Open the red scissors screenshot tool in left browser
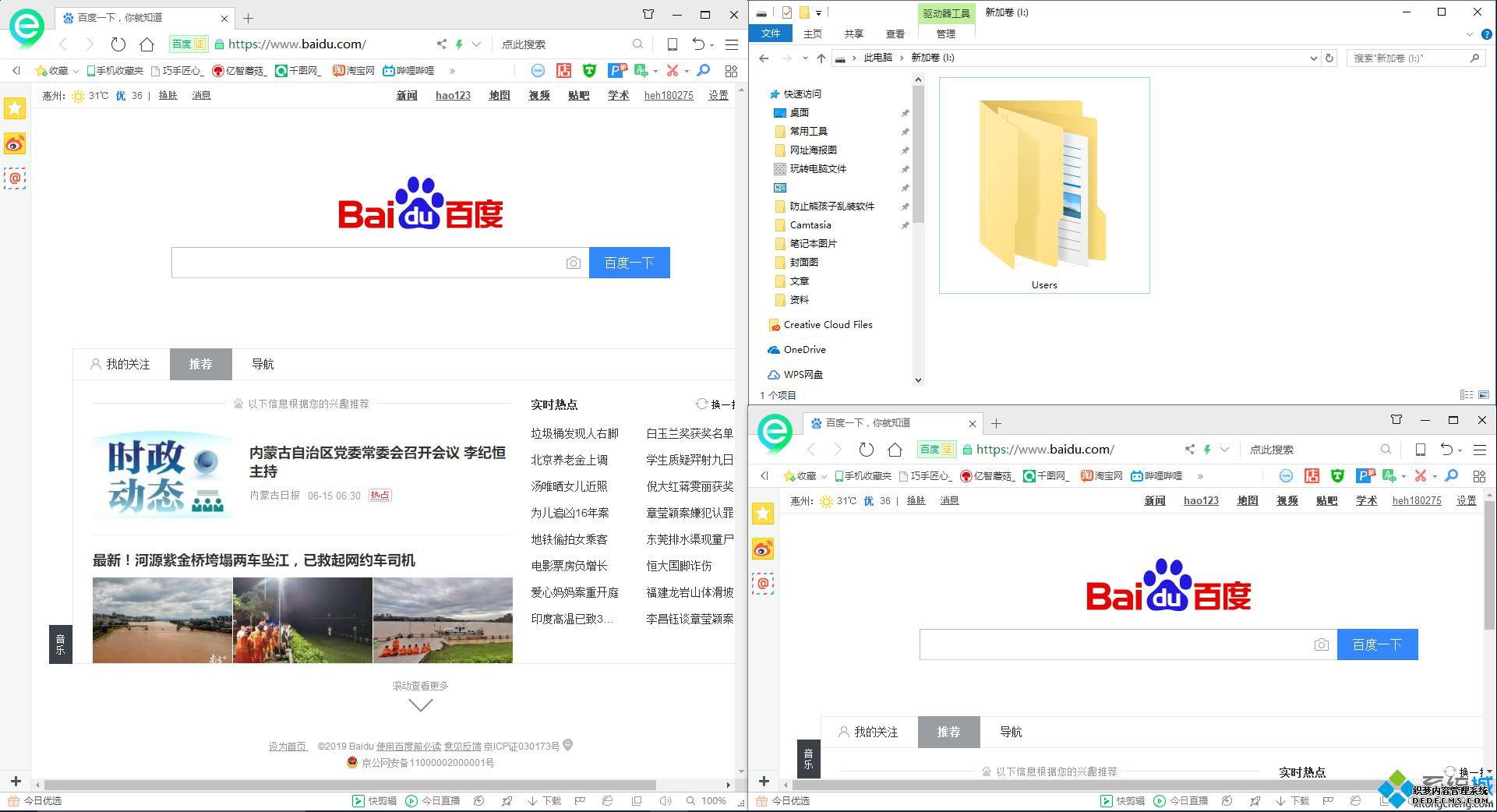 click(x=673, y=71)
